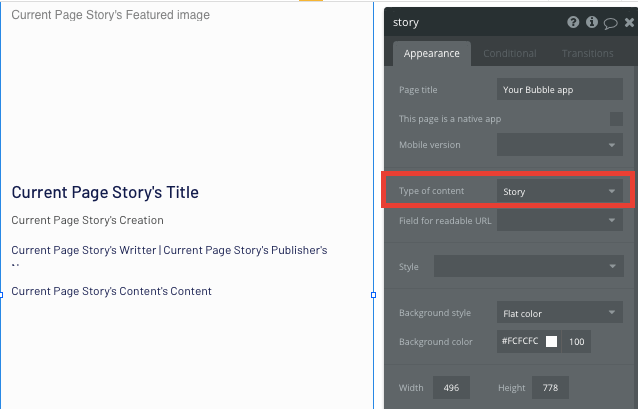Edit the Width value 496
This screenshot has height=409, width=638.
[x=451, y=387]
